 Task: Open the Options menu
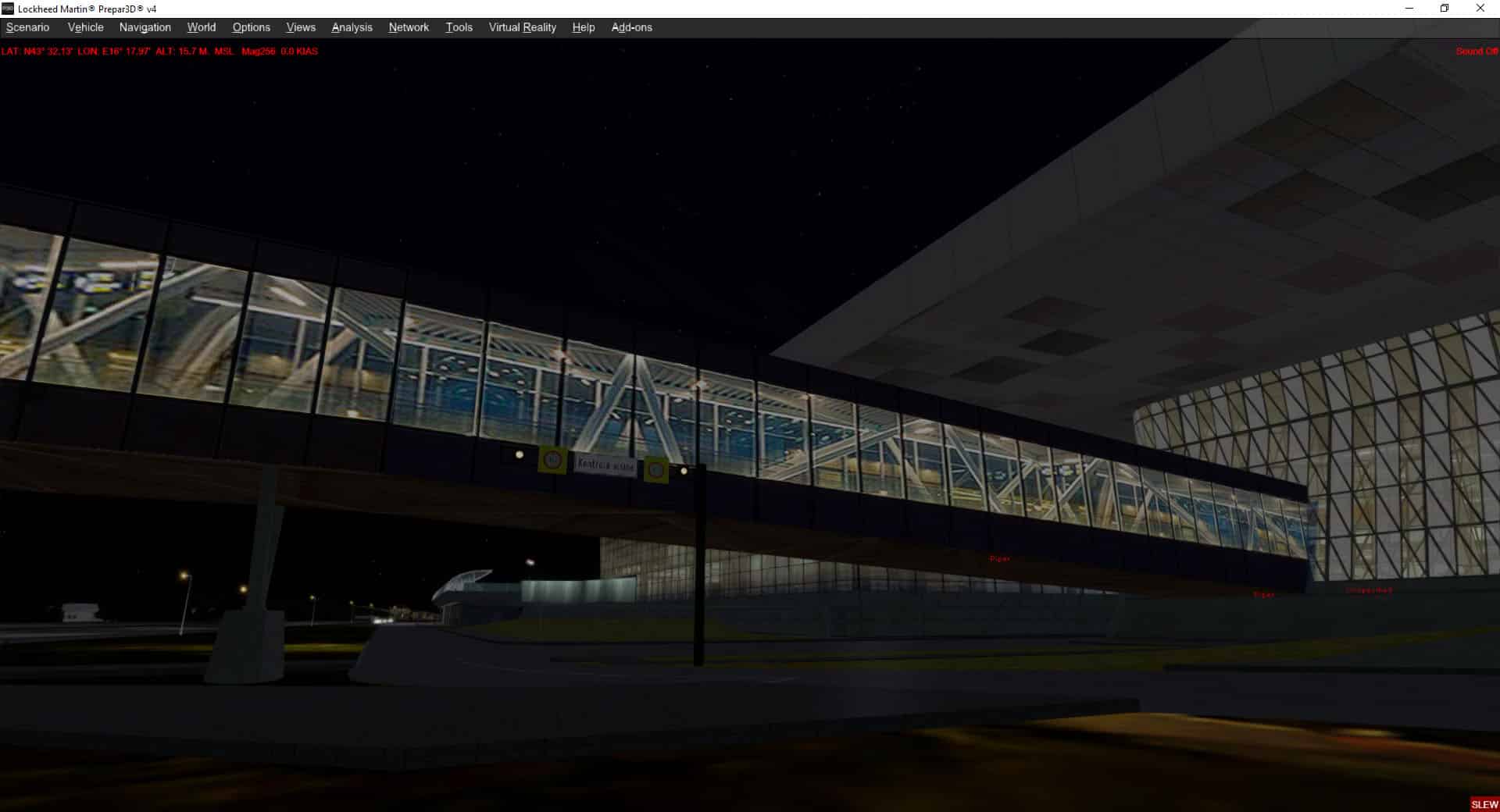[x=251, y=27]
